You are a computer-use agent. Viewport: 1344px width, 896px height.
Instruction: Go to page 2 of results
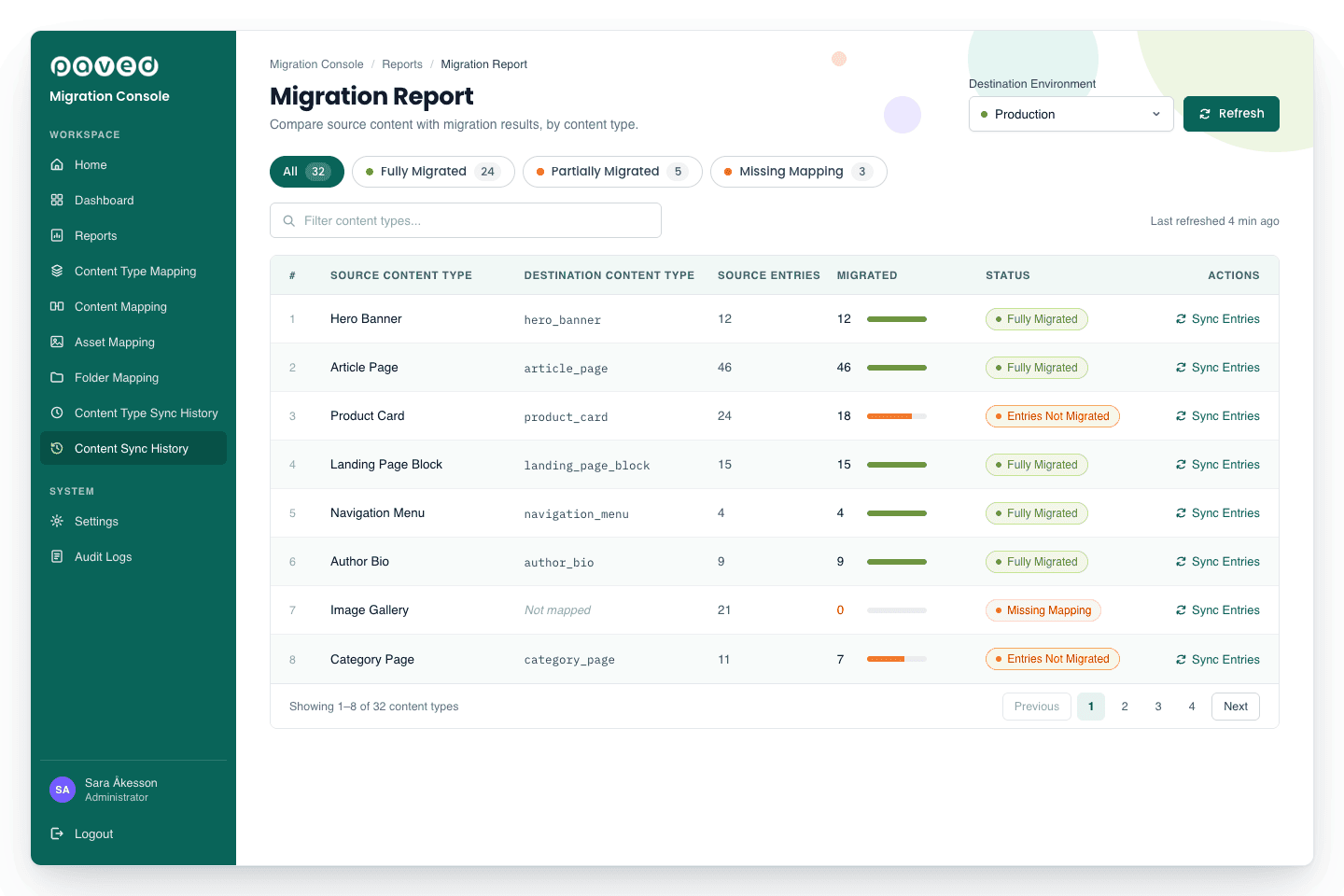[1125, 707]
